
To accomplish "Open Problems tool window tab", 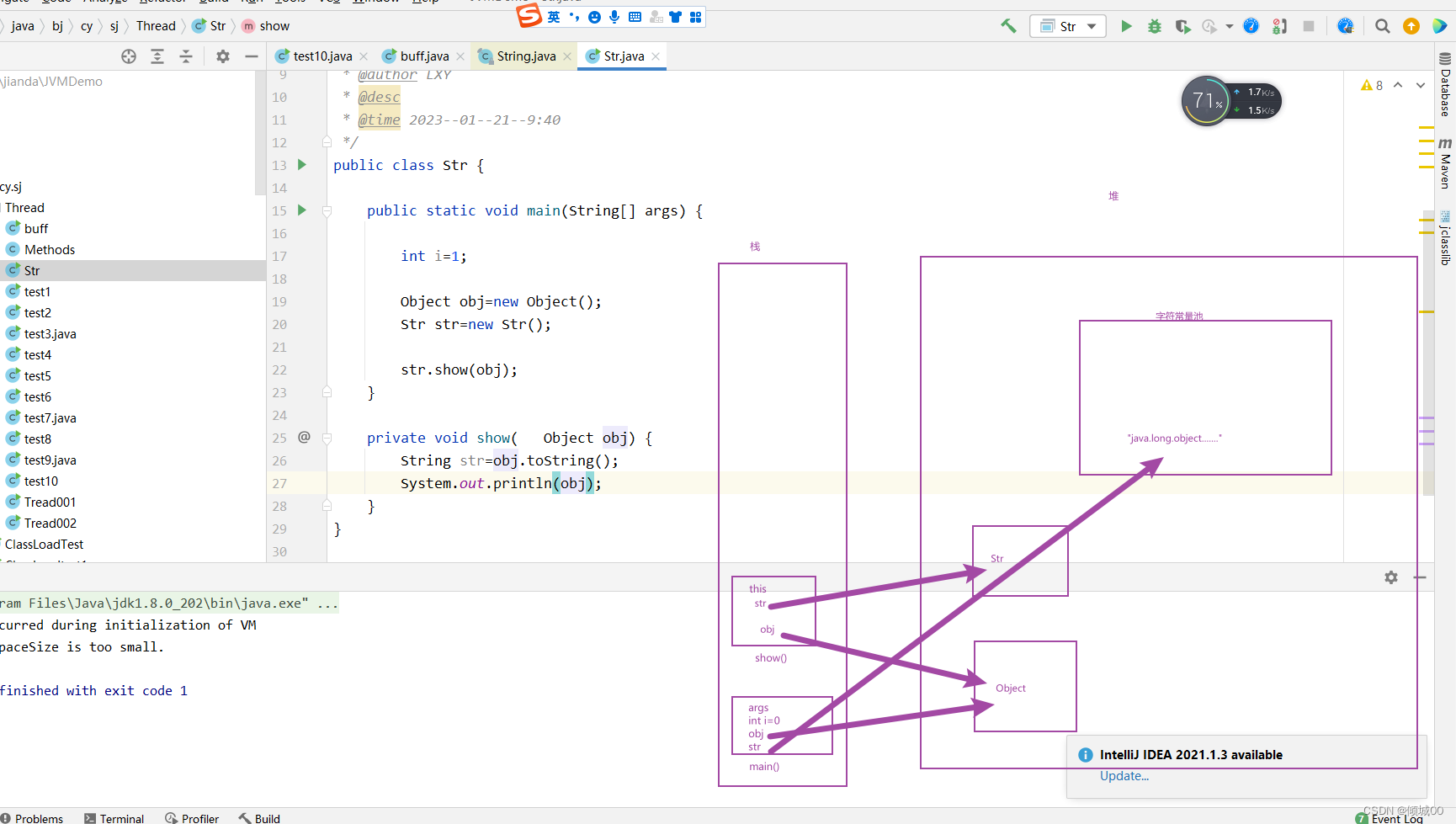I will pyautogui.click(x=32, y=818).
